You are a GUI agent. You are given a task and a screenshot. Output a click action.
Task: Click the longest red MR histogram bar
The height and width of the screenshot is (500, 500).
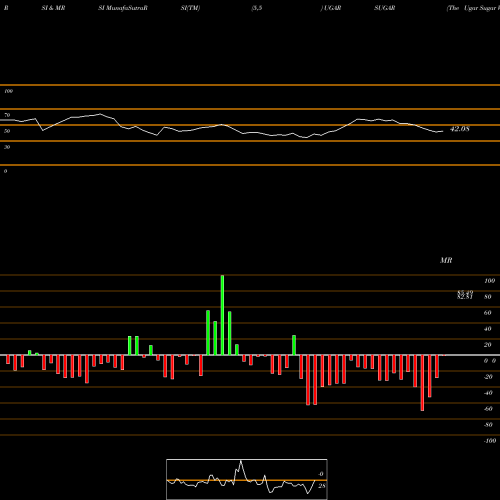click(x=422, y=383)
